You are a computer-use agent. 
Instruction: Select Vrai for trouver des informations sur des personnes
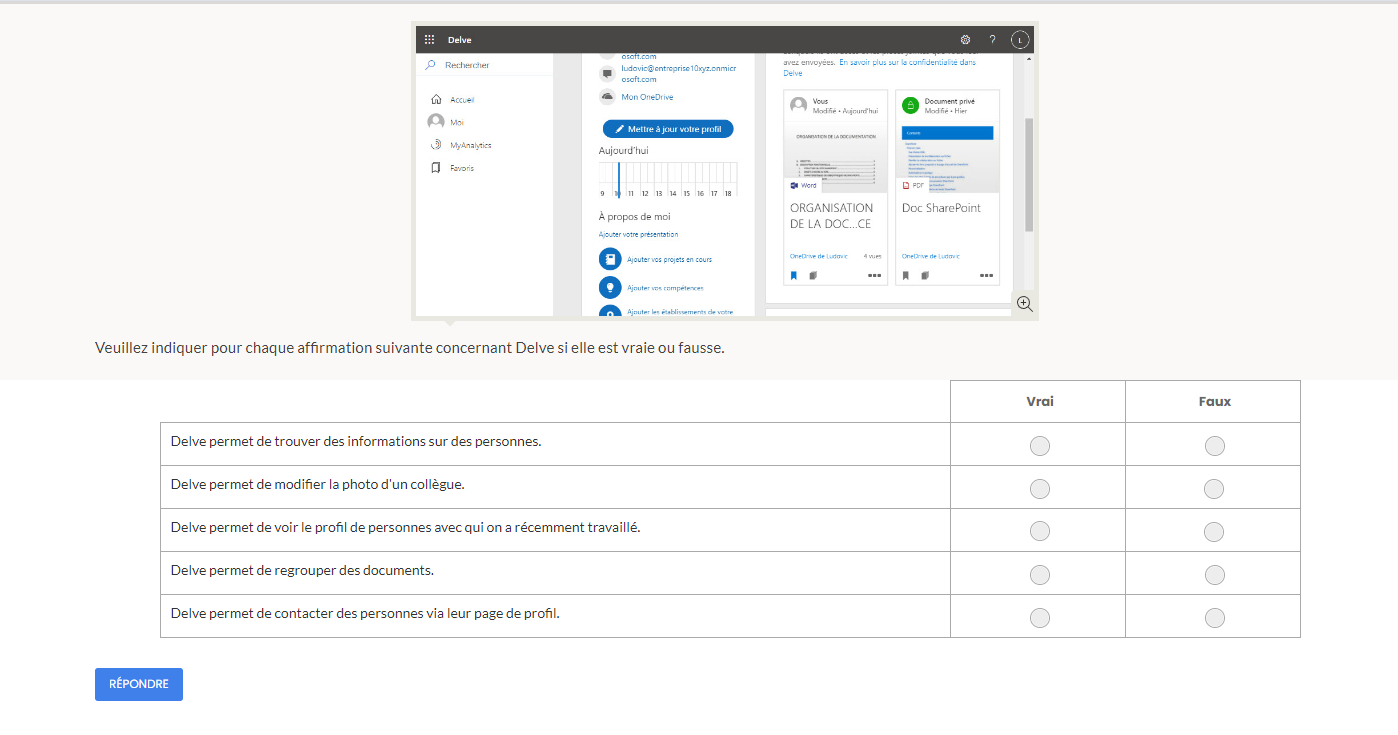[1039, 446]
